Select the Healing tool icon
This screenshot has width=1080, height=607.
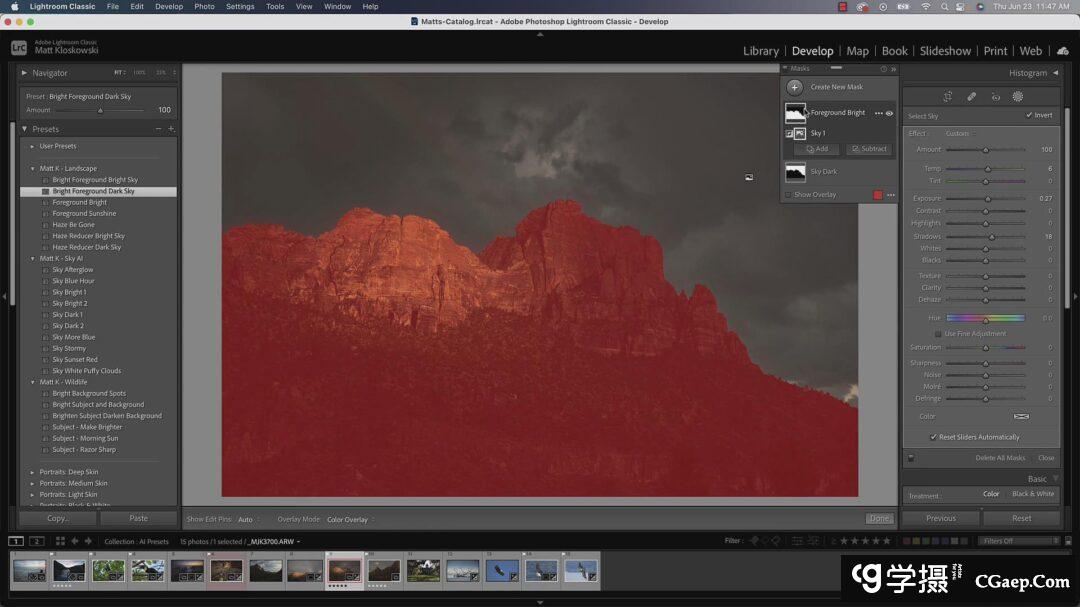[971, 97]
